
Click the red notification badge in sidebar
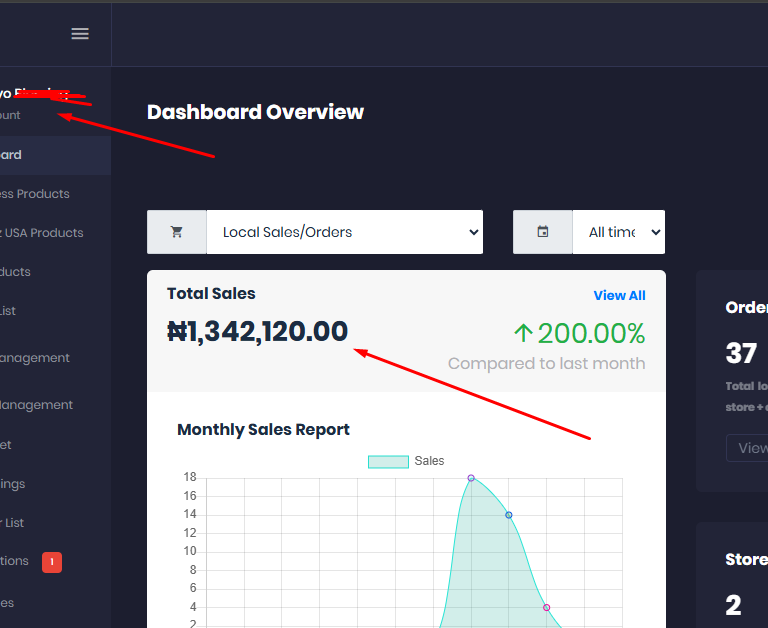[x=52, y=562]
